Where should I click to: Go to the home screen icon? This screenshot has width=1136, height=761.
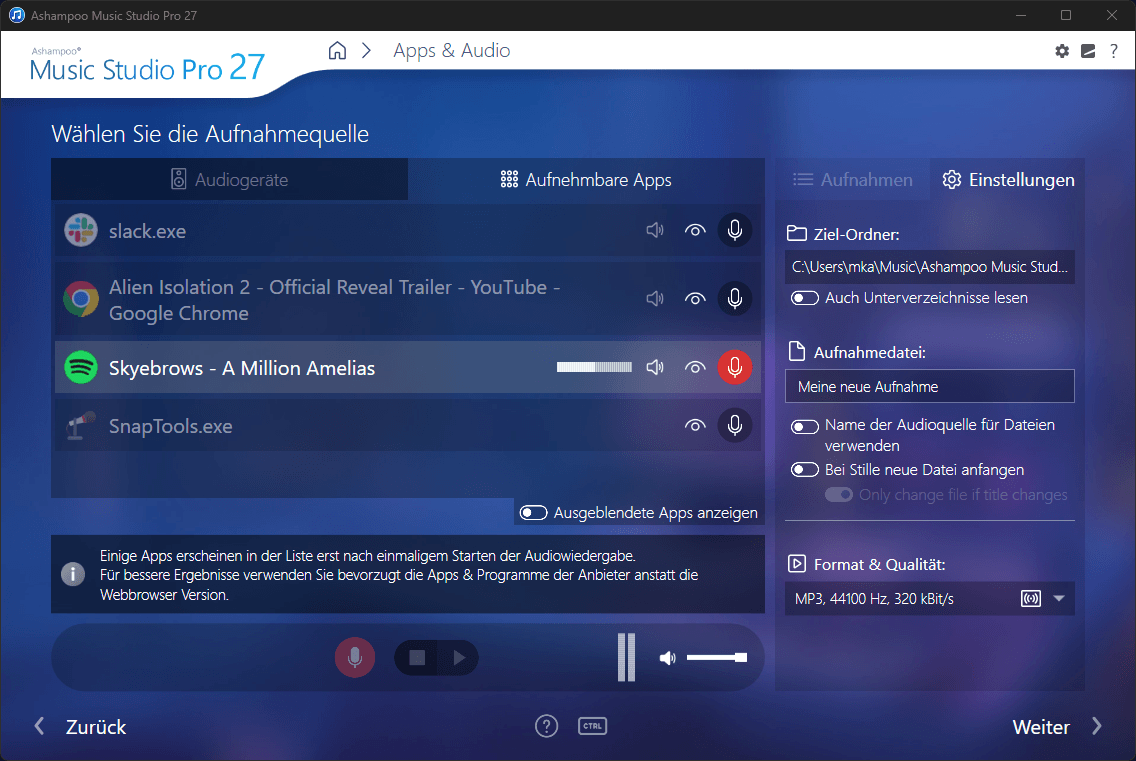pyautogui.click(x=337, y=51)
